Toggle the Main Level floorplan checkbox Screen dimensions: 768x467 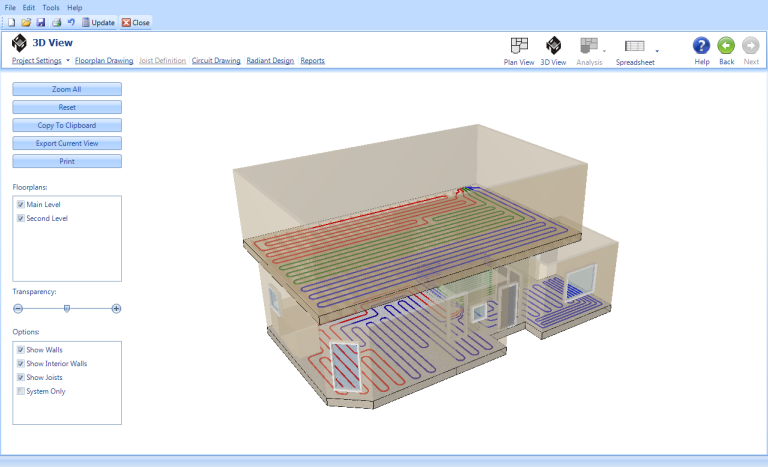[x=21, y=204]
